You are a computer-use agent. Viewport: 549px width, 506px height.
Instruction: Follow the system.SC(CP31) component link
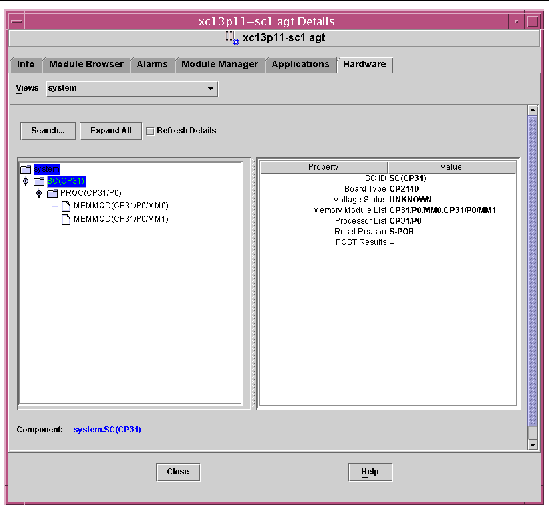pyautogui.click(x=107, y=430)
